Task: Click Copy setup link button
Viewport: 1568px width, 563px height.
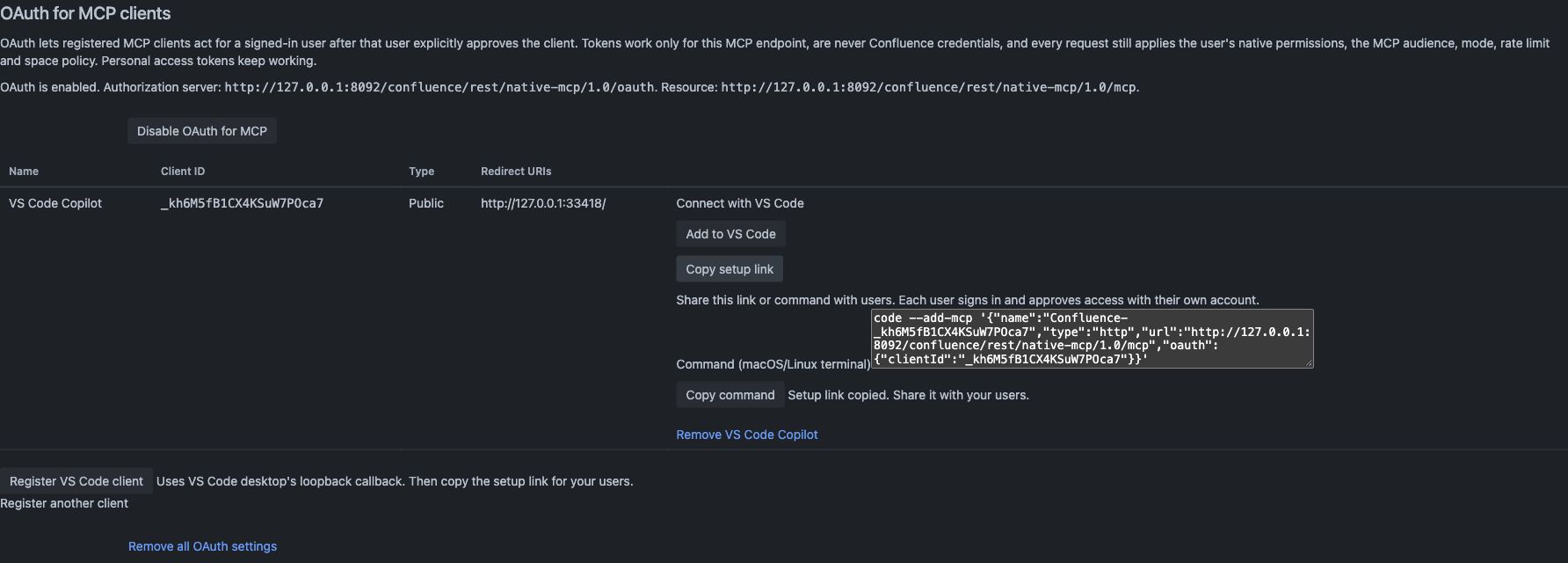Action: tap(730, 269)
